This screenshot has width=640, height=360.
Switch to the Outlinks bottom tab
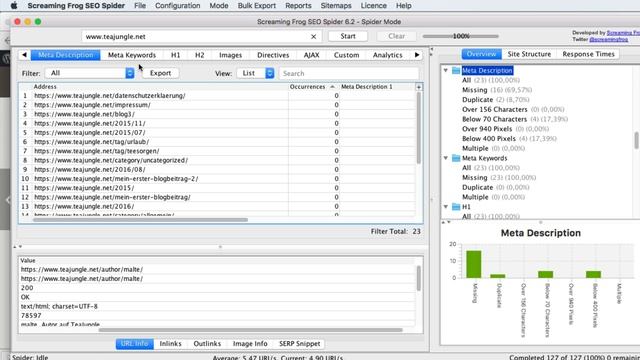(207, 344)
